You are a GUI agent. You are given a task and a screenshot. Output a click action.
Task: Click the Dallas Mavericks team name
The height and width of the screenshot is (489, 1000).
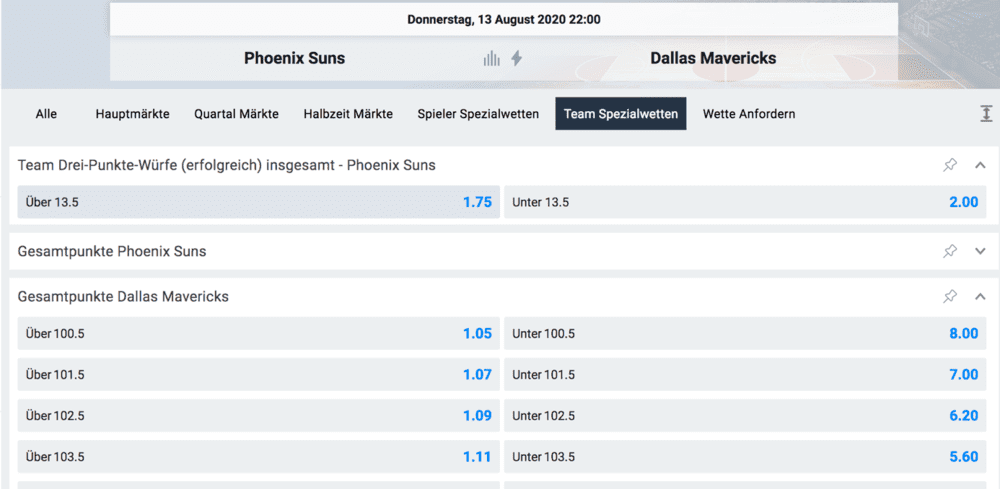713,59
